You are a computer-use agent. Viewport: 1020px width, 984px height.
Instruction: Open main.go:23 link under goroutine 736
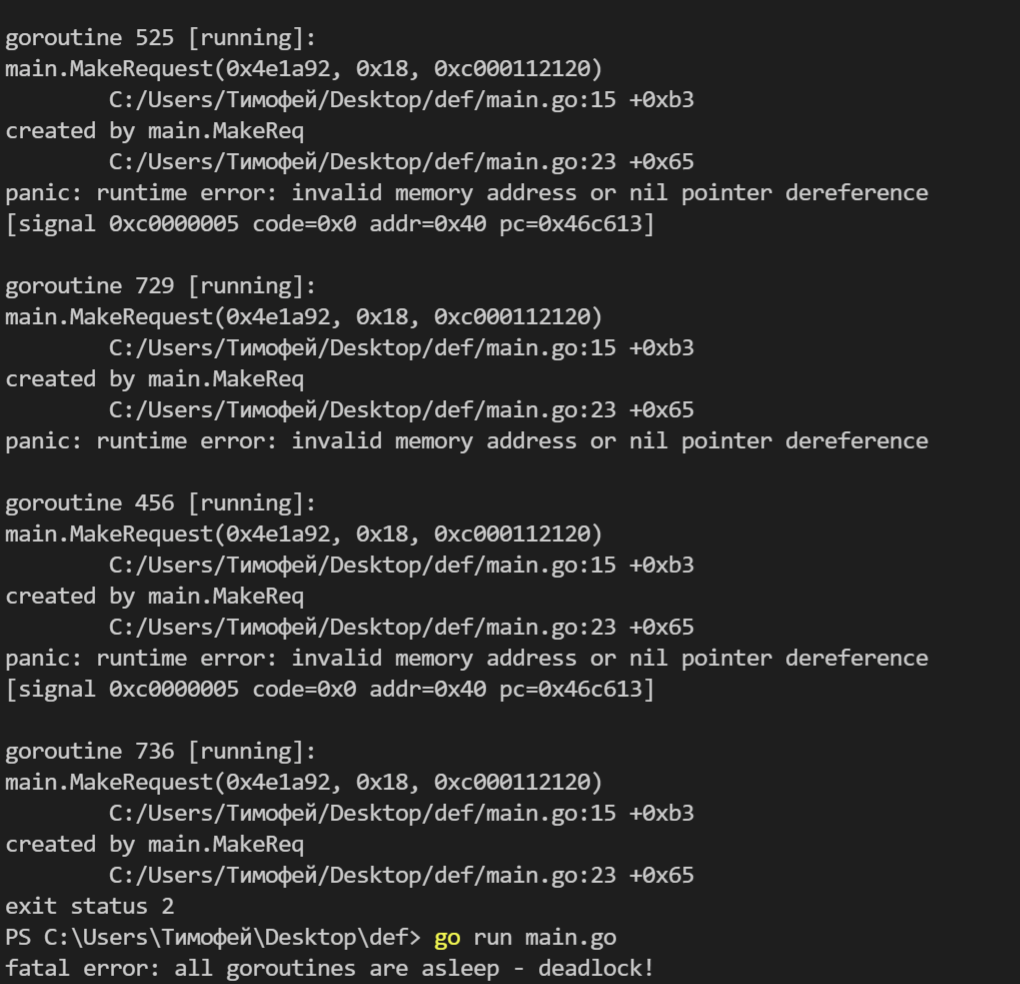(362, 875)
